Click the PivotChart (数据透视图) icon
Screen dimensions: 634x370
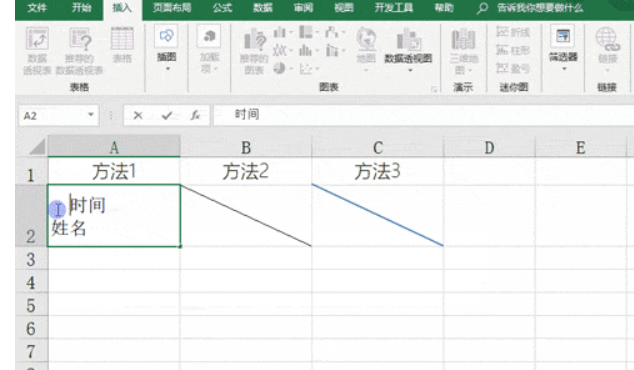coord(408,40)
